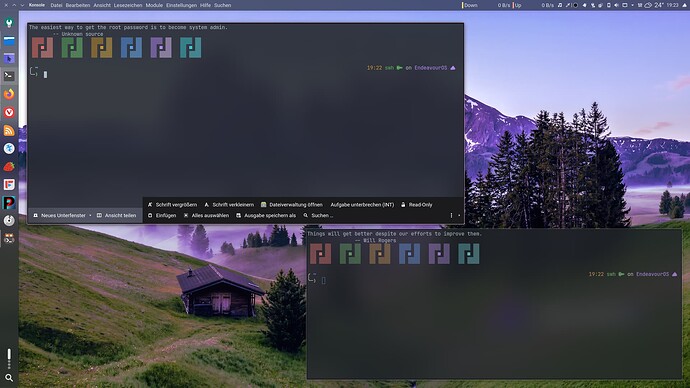Open the Datei menu
The image size is (690, 388).
pos(56,5)
